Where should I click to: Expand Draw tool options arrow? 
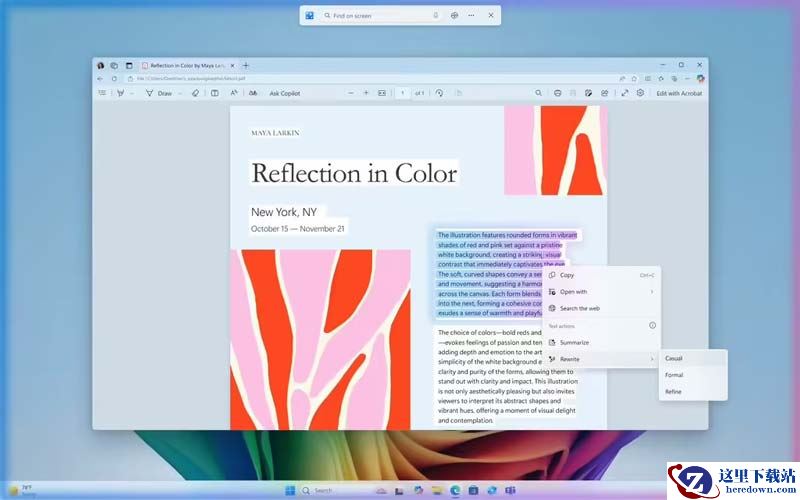click(180, 93)
